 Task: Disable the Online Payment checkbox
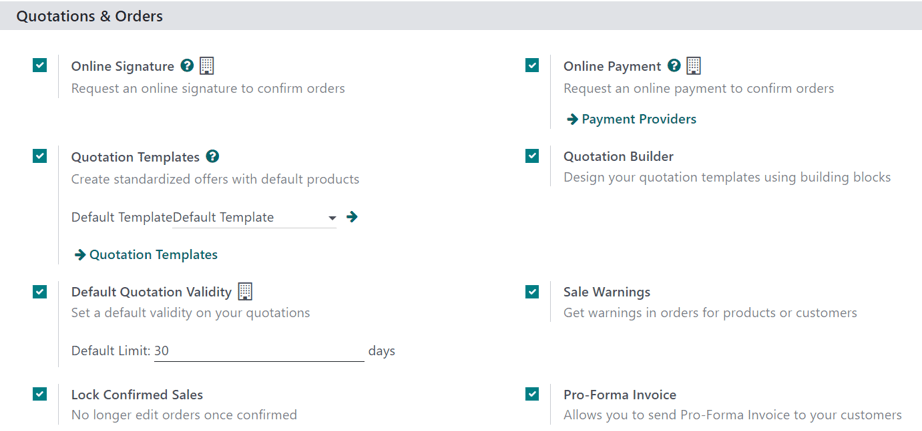click(x=532, y=66)
